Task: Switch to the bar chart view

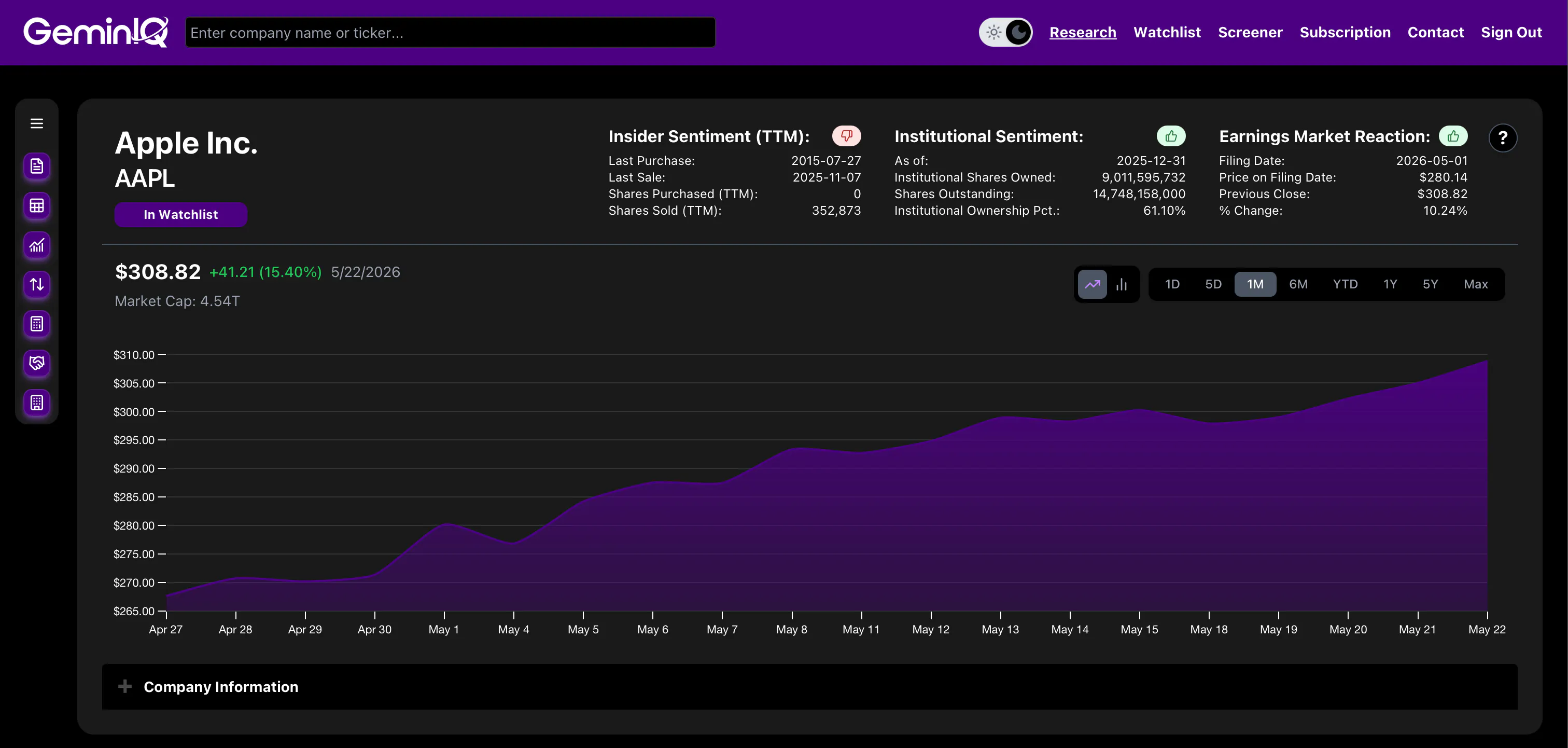Action: click(1121, 284)
